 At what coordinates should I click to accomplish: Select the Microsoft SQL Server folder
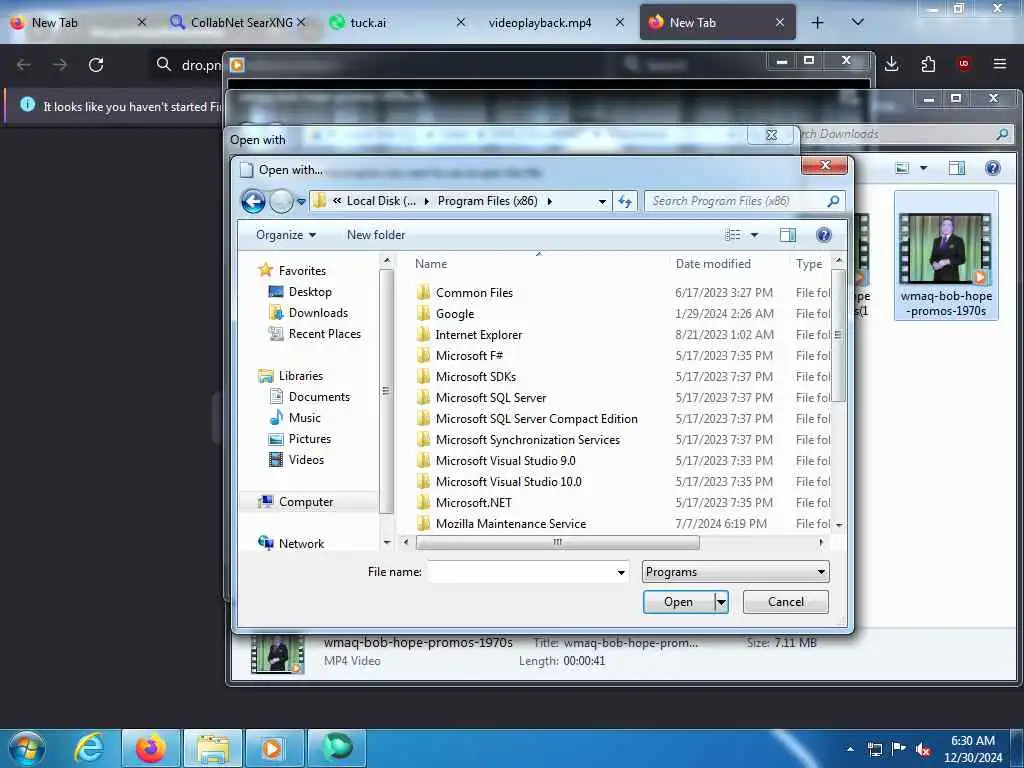point(481,398)
